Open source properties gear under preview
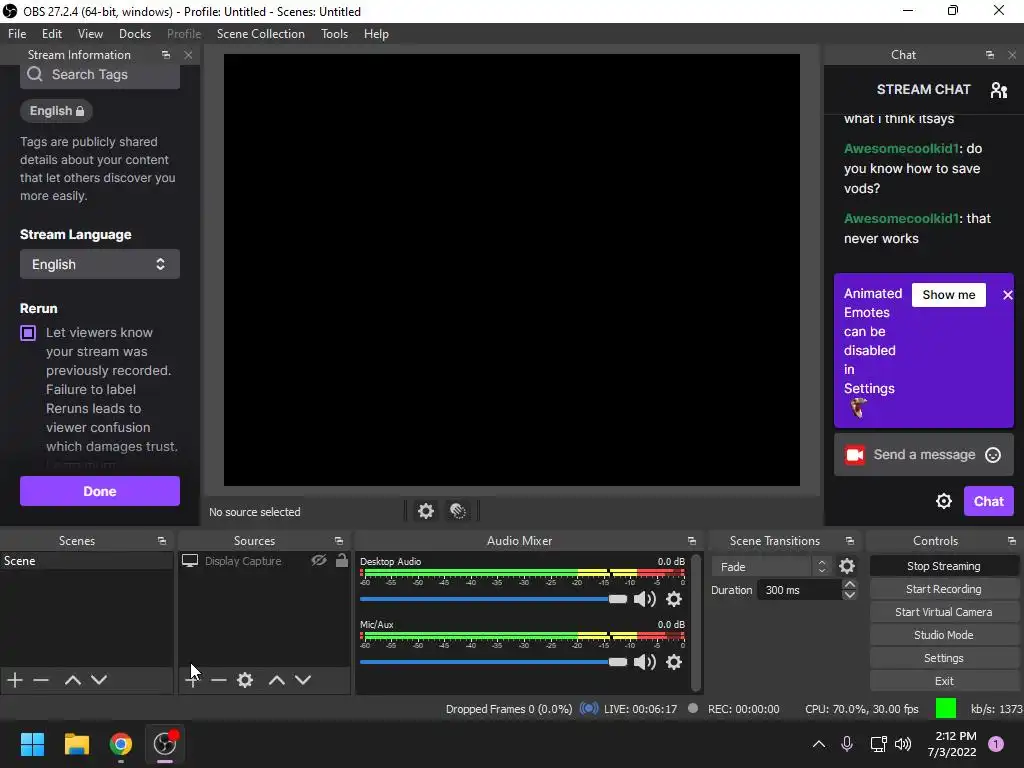1024x768 pixels. point(426,511)
